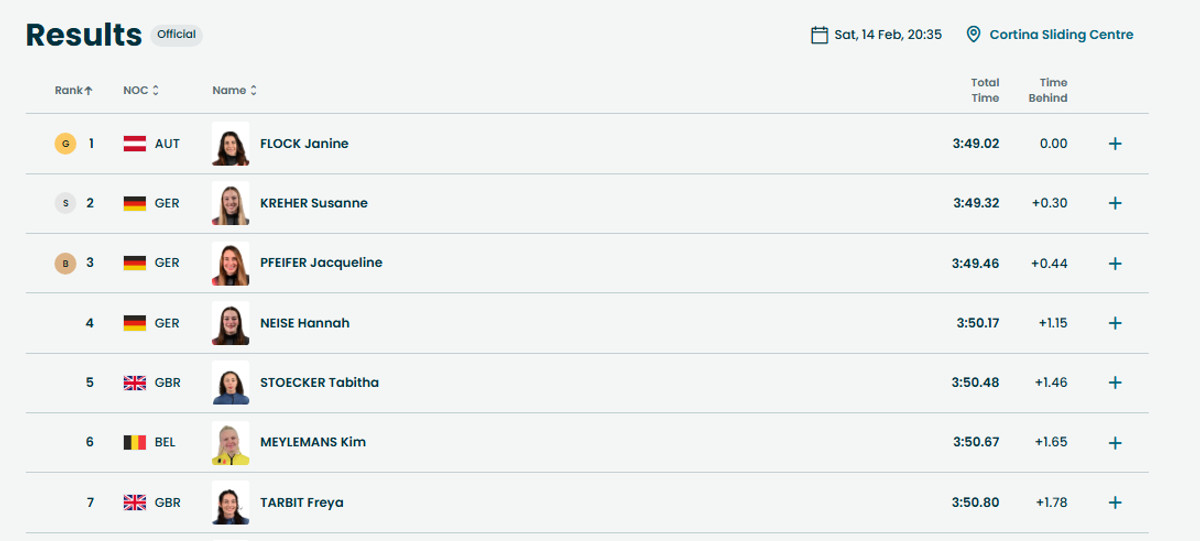Expand details for FLOCK Janine
1200x541 pixels.
point(1115,144)
